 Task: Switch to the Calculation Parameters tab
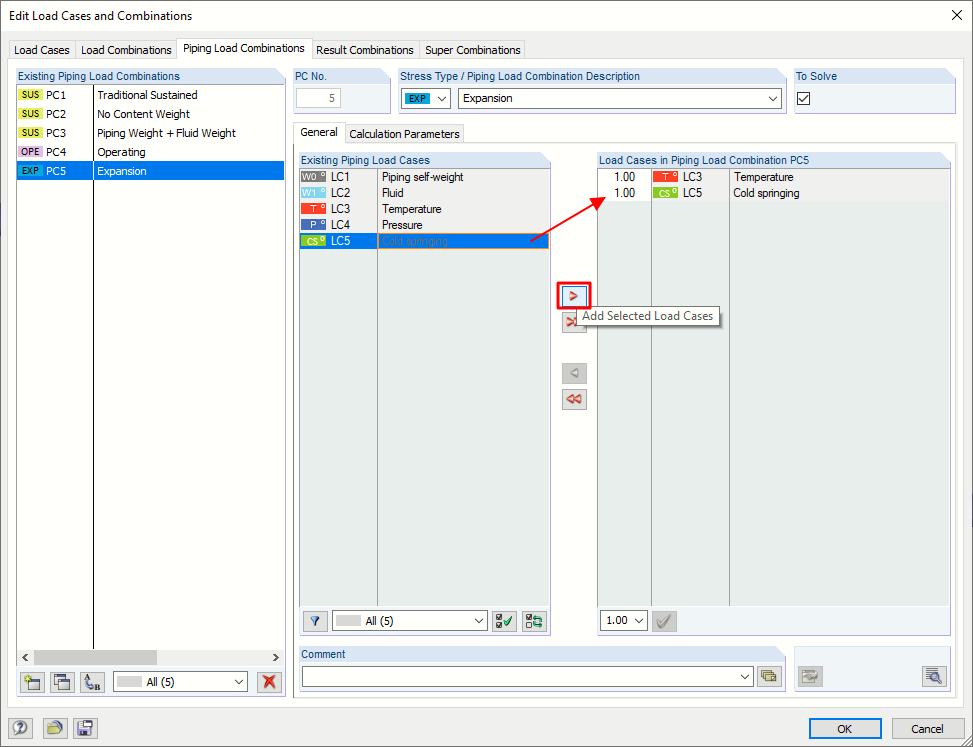404,133
